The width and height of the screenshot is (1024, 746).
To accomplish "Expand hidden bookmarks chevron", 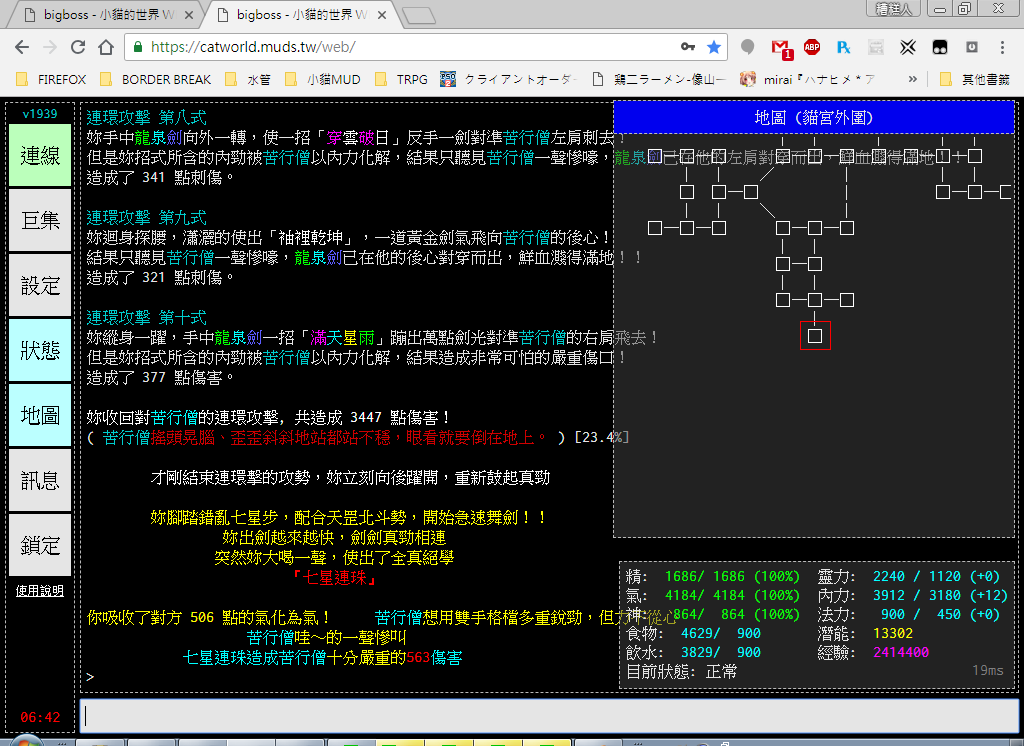I will pyautogui.click(x=912, y=79).
